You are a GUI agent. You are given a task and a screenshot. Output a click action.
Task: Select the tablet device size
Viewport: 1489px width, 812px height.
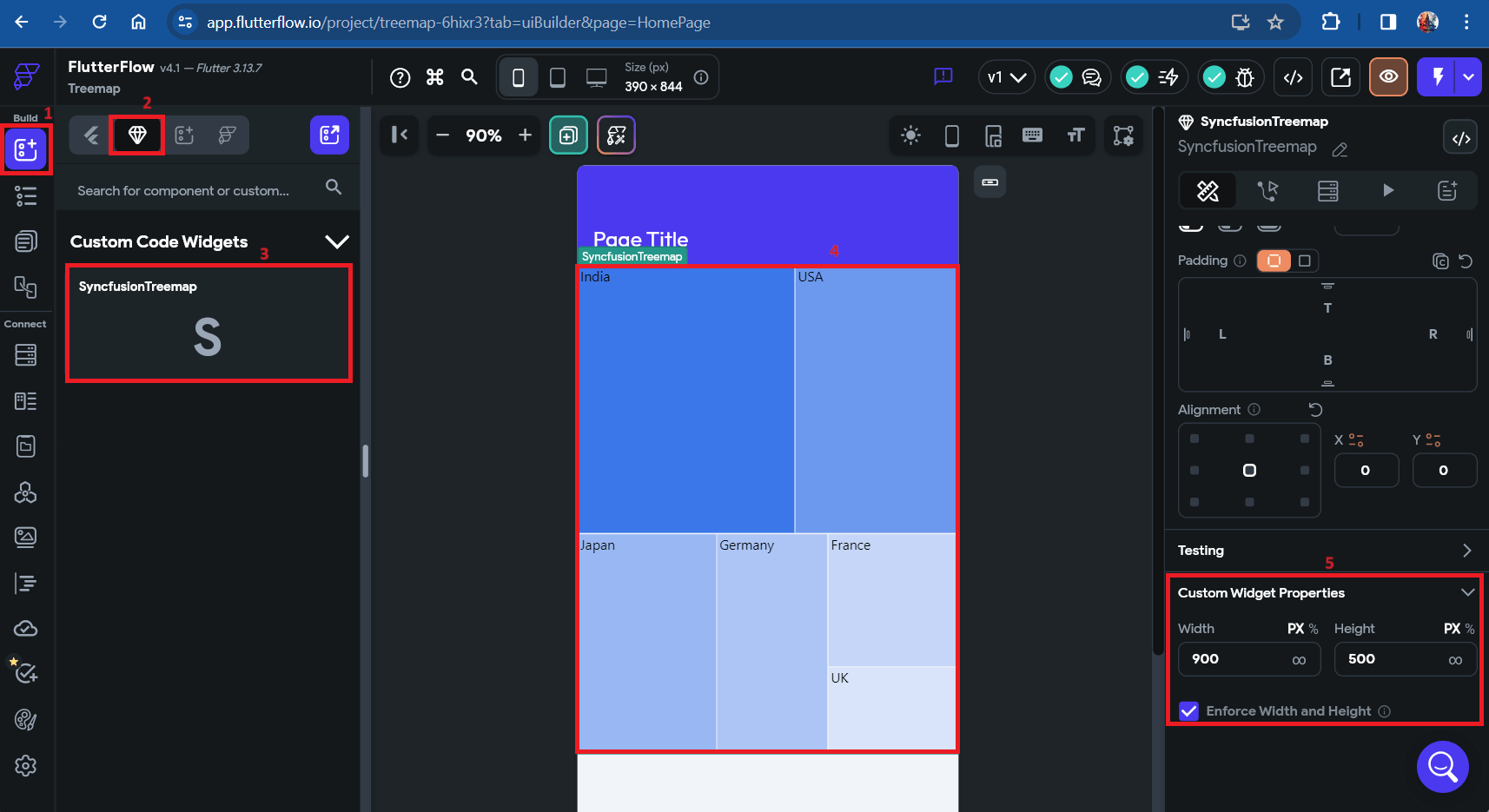coord(558,77)
